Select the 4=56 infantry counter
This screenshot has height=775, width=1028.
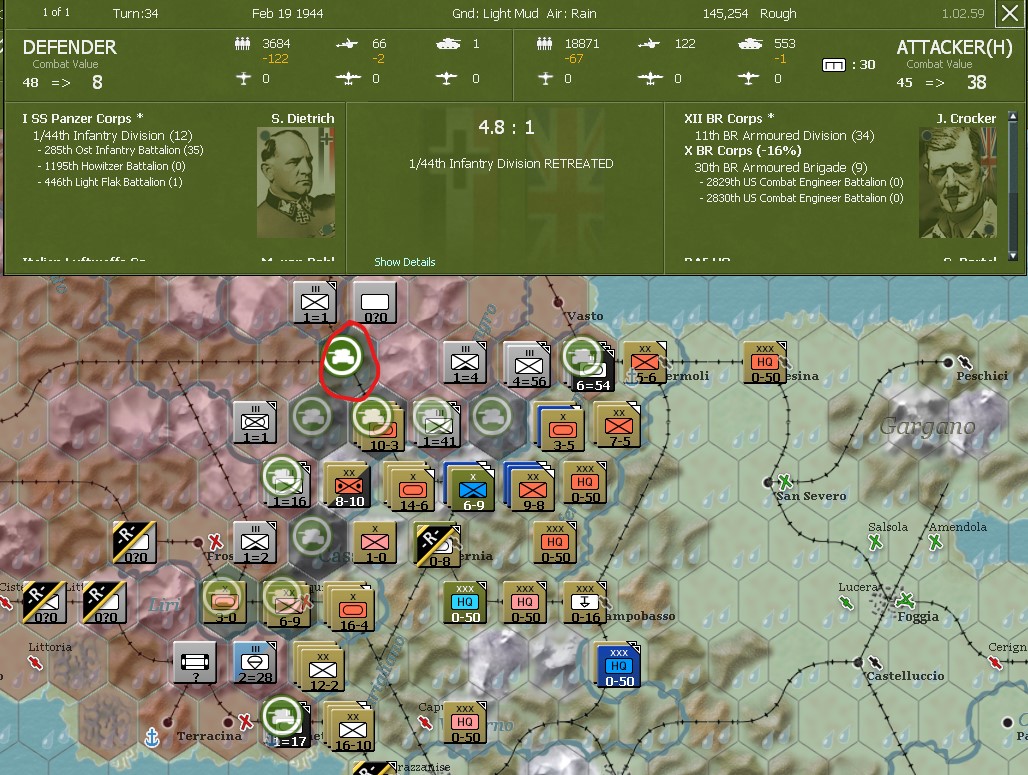[x=526, y=364]
